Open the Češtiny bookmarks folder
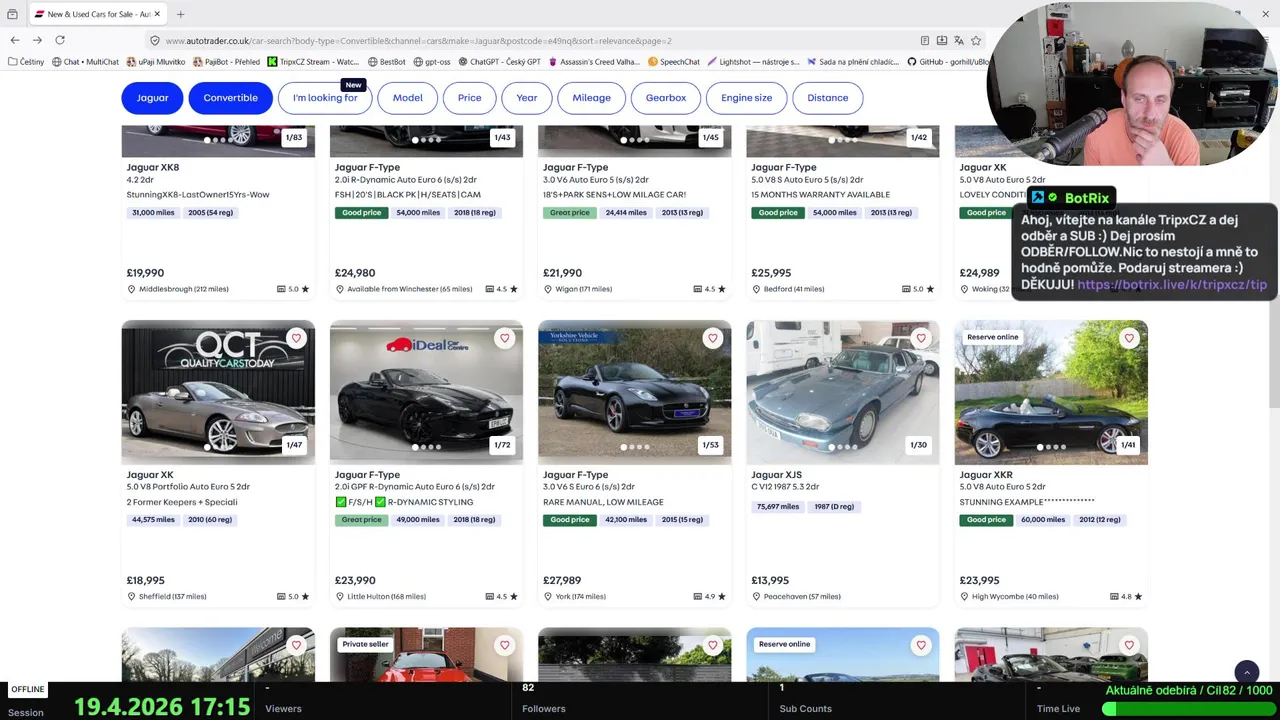 (26, 62)
